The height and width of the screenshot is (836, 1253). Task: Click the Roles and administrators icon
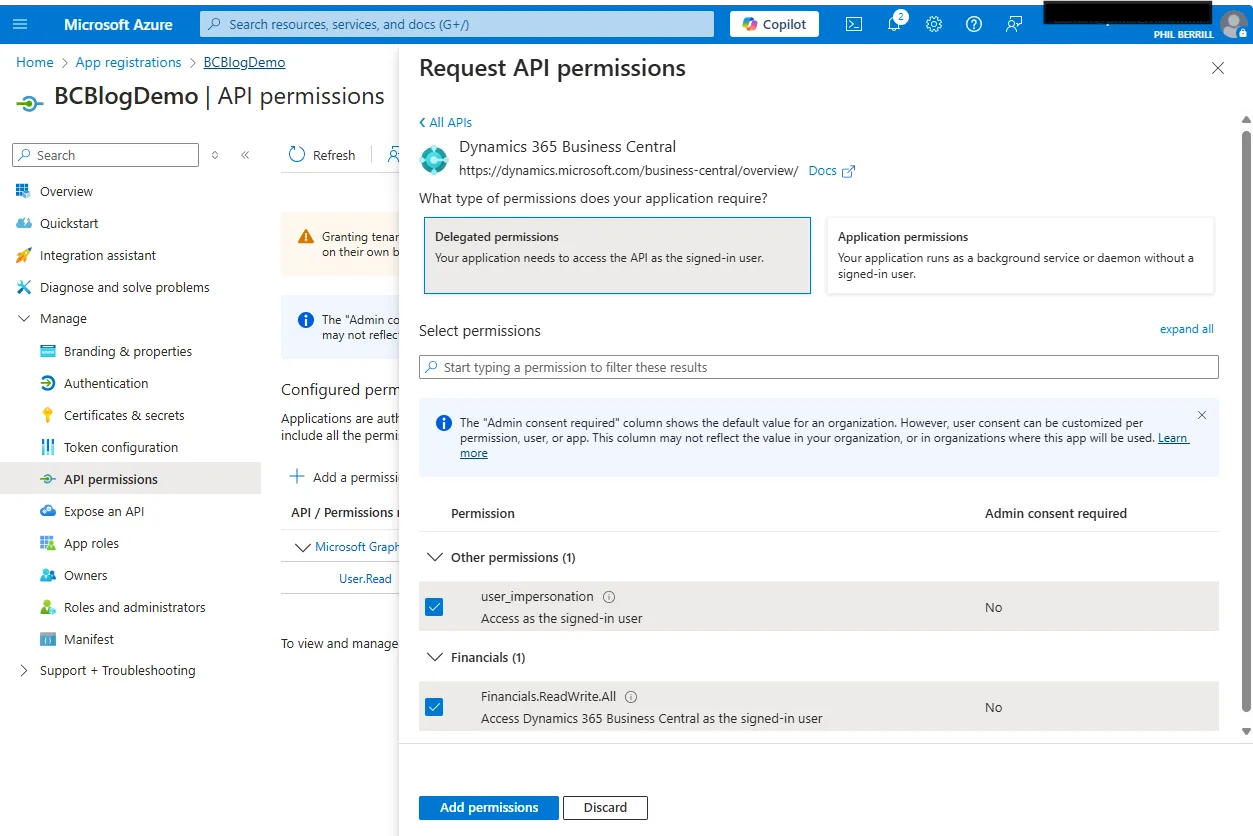(x=47, y=607)
